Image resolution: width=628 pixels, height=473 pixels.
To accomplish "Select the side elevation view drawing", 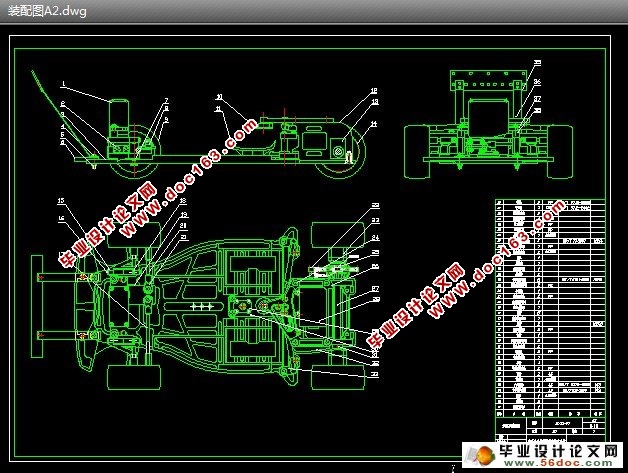I will pos(199,124).
